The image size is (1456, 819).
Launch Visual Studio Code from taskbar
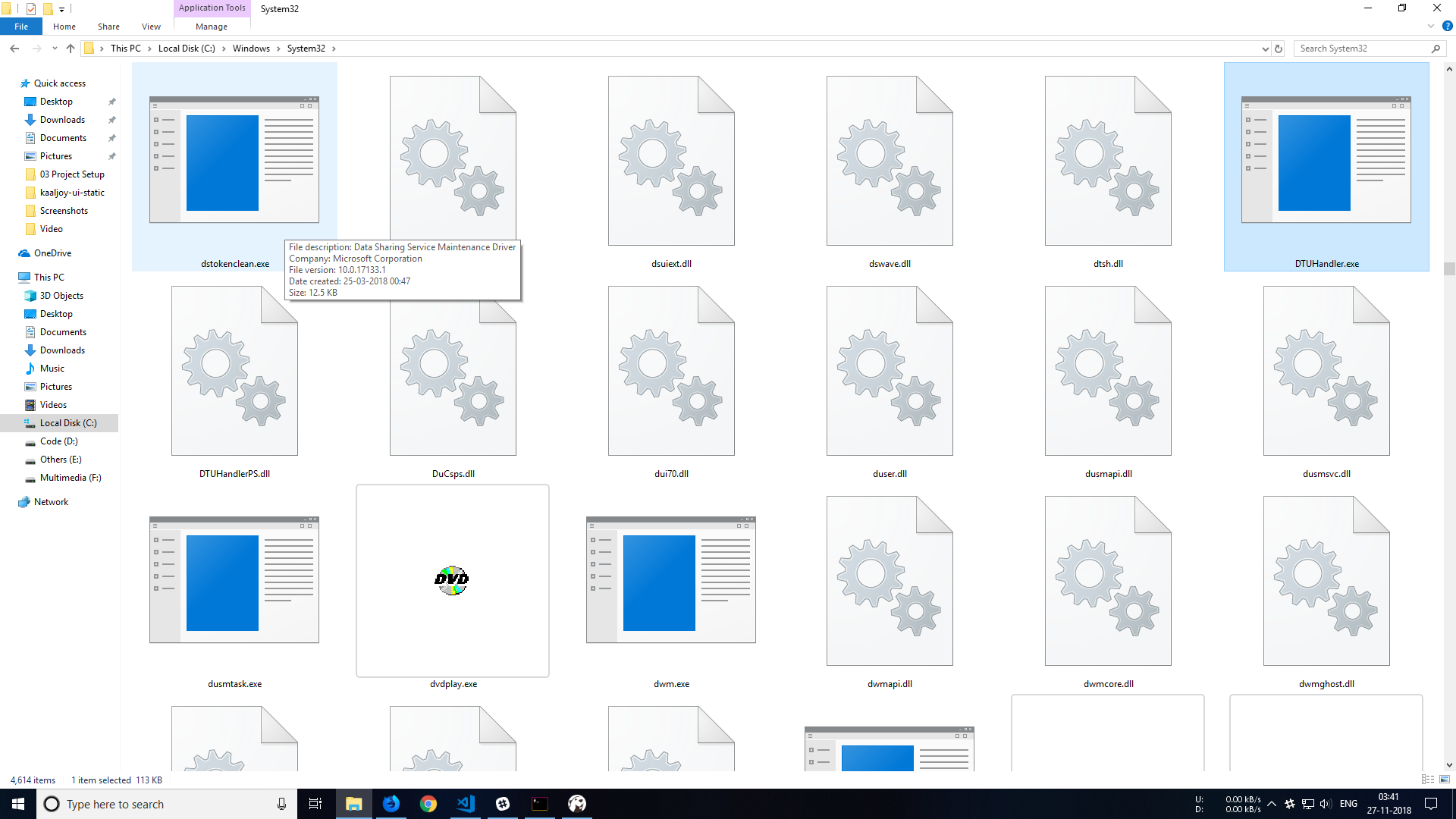[466, 804]
